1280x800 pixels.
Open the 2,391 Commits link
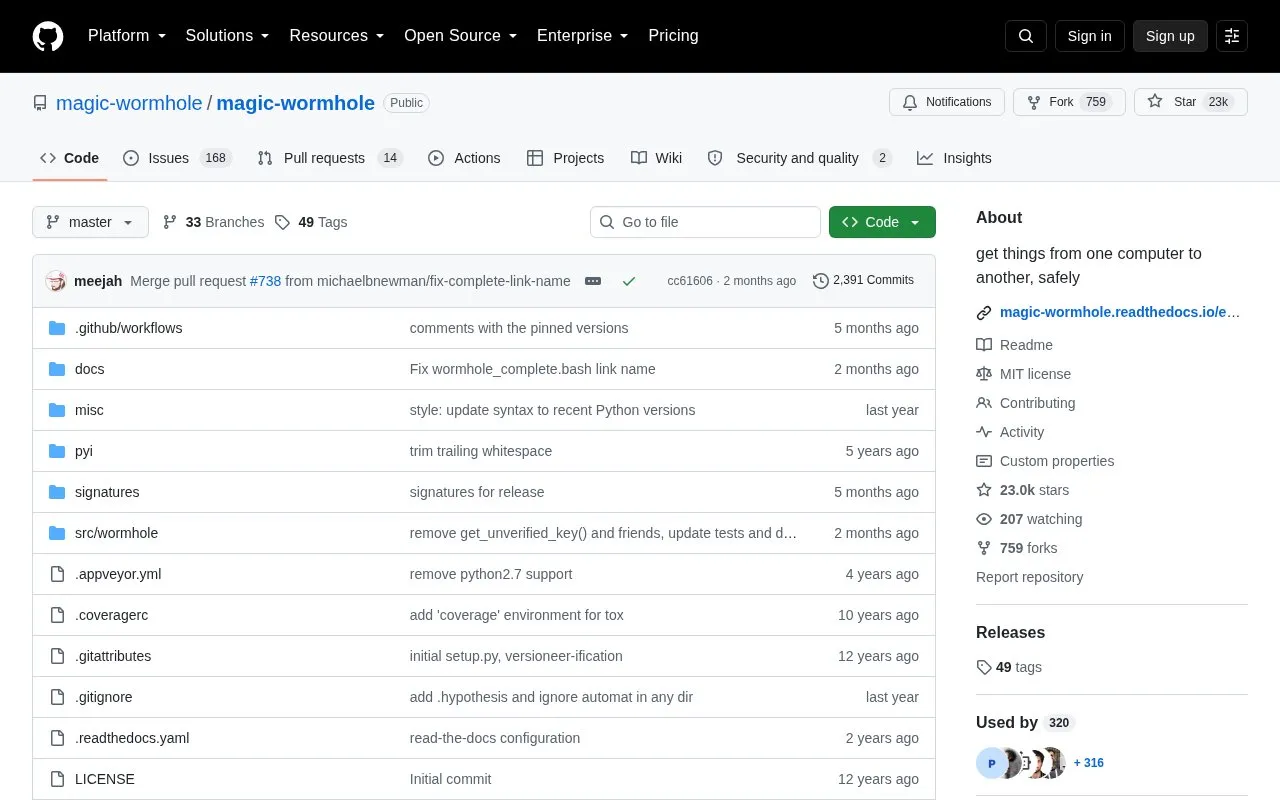pyautogui.click(x=863, y=280)
